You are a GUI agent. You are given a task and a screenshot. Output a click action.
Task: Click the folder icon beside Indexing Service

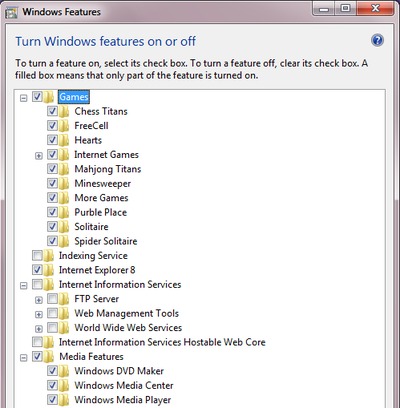click(x=49, y=256)
